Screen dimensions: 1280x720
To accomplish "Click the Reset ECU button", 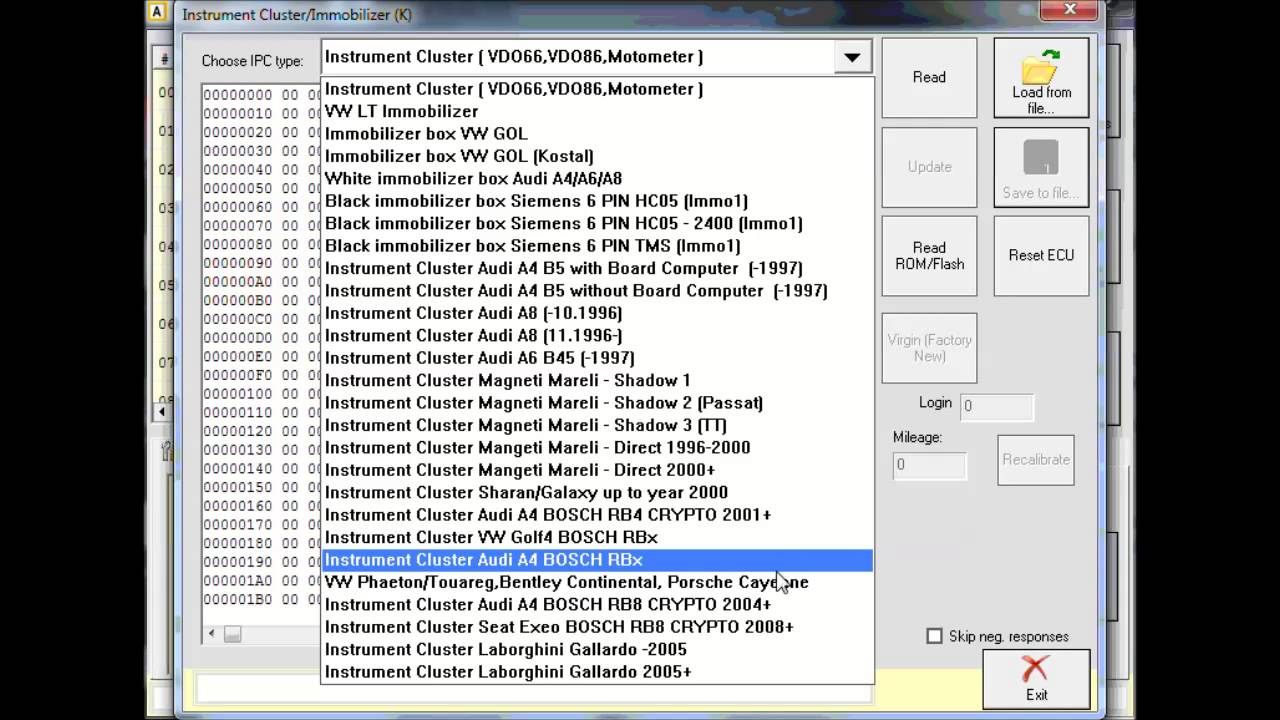I will pos(1041,256).
